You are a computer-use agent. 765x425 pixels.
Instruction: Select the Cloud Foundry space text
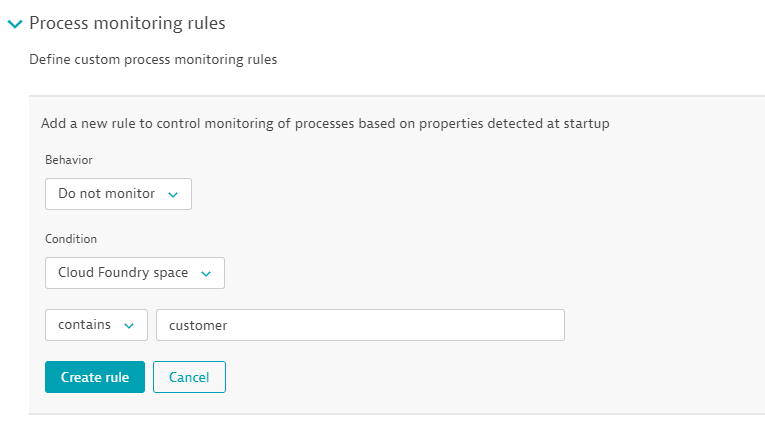(x=123, y=272)
